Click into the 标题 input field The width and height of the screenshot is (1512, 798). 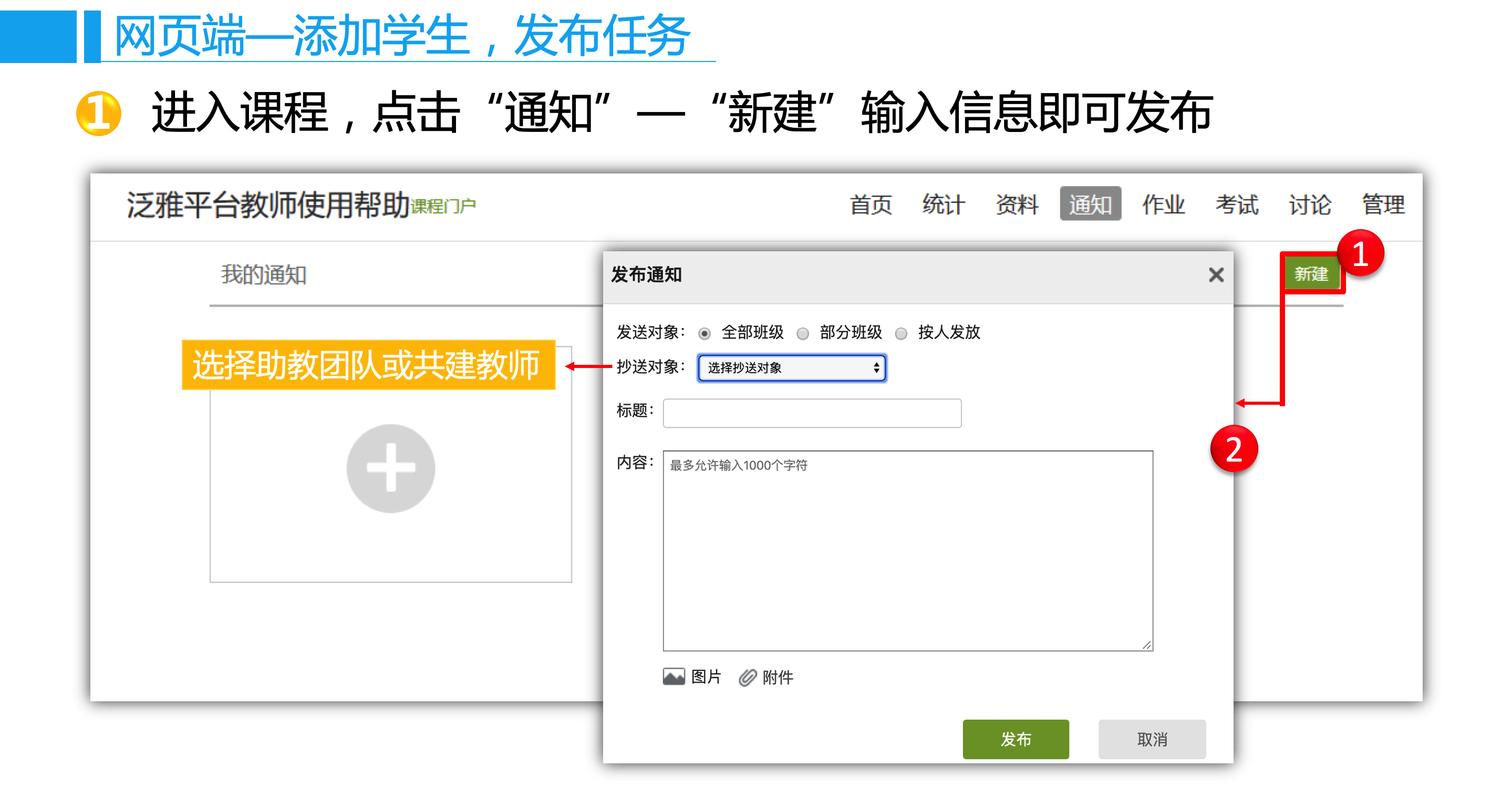[x=811, y=413]
